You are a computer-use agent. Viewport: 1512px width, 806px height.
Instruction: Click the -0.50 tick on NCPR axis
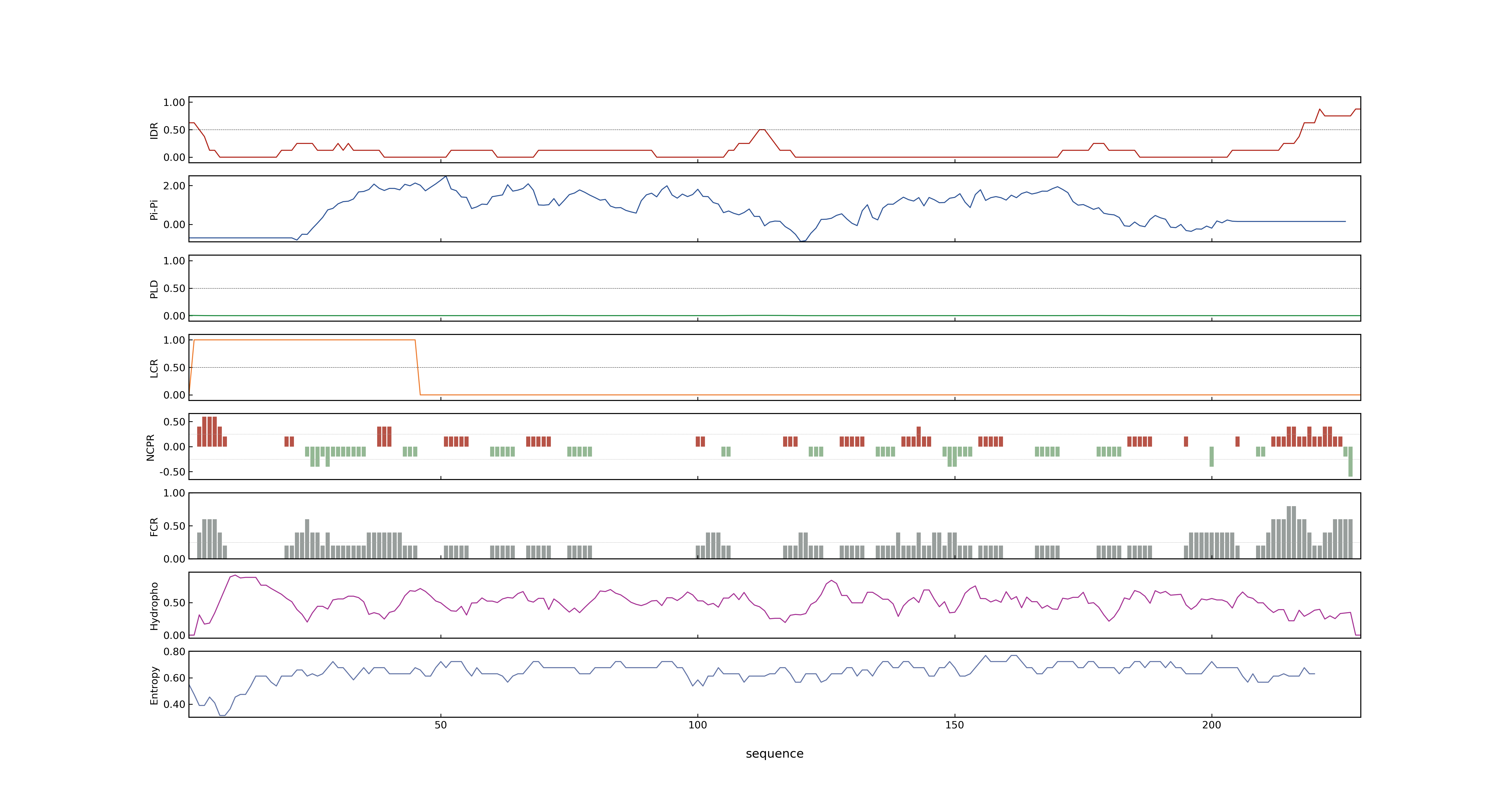172,472
